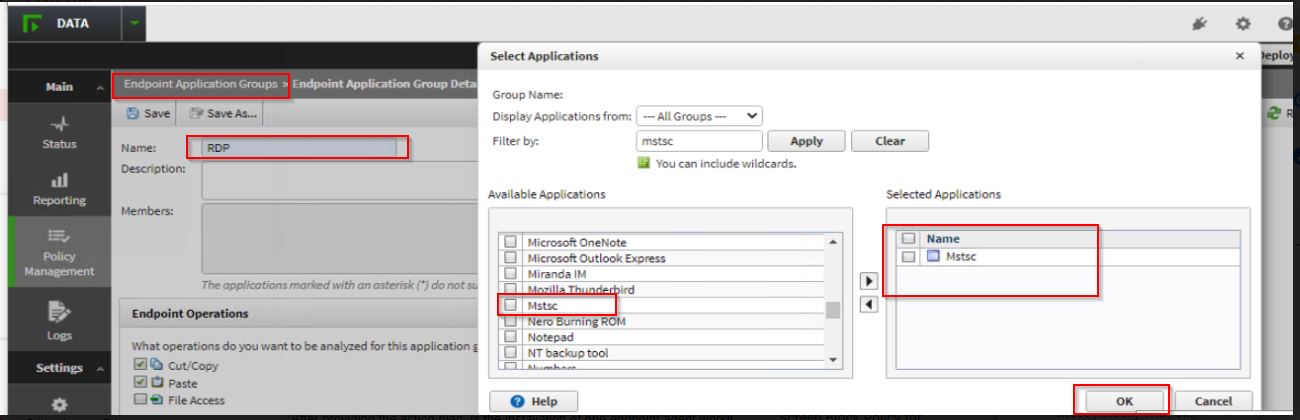Open the Reporting section in sidebar

(x=59, y=188)
